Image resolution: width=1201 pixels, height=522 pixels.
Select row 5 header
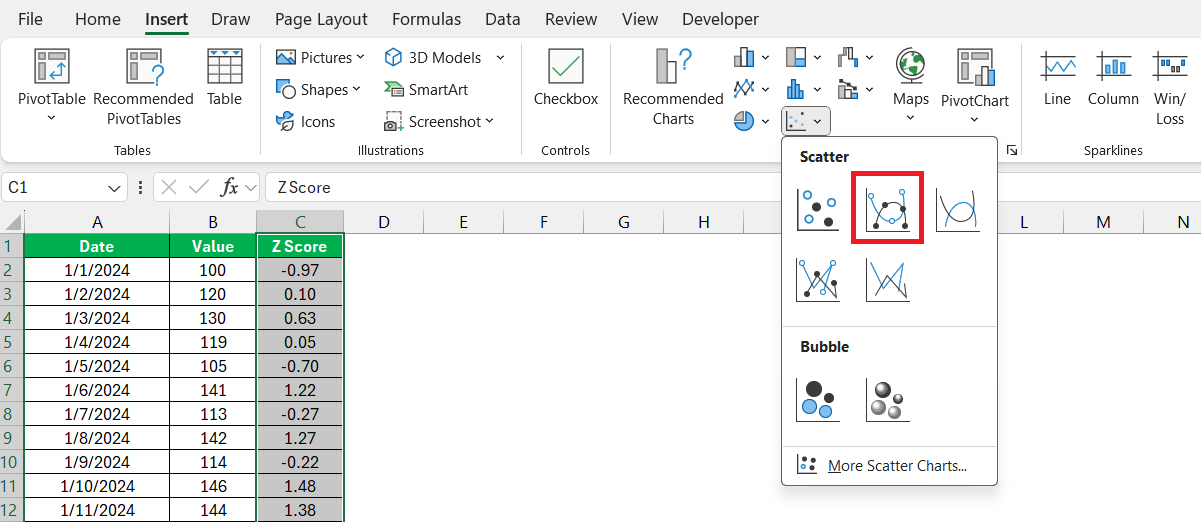click(x=12, y=342)
